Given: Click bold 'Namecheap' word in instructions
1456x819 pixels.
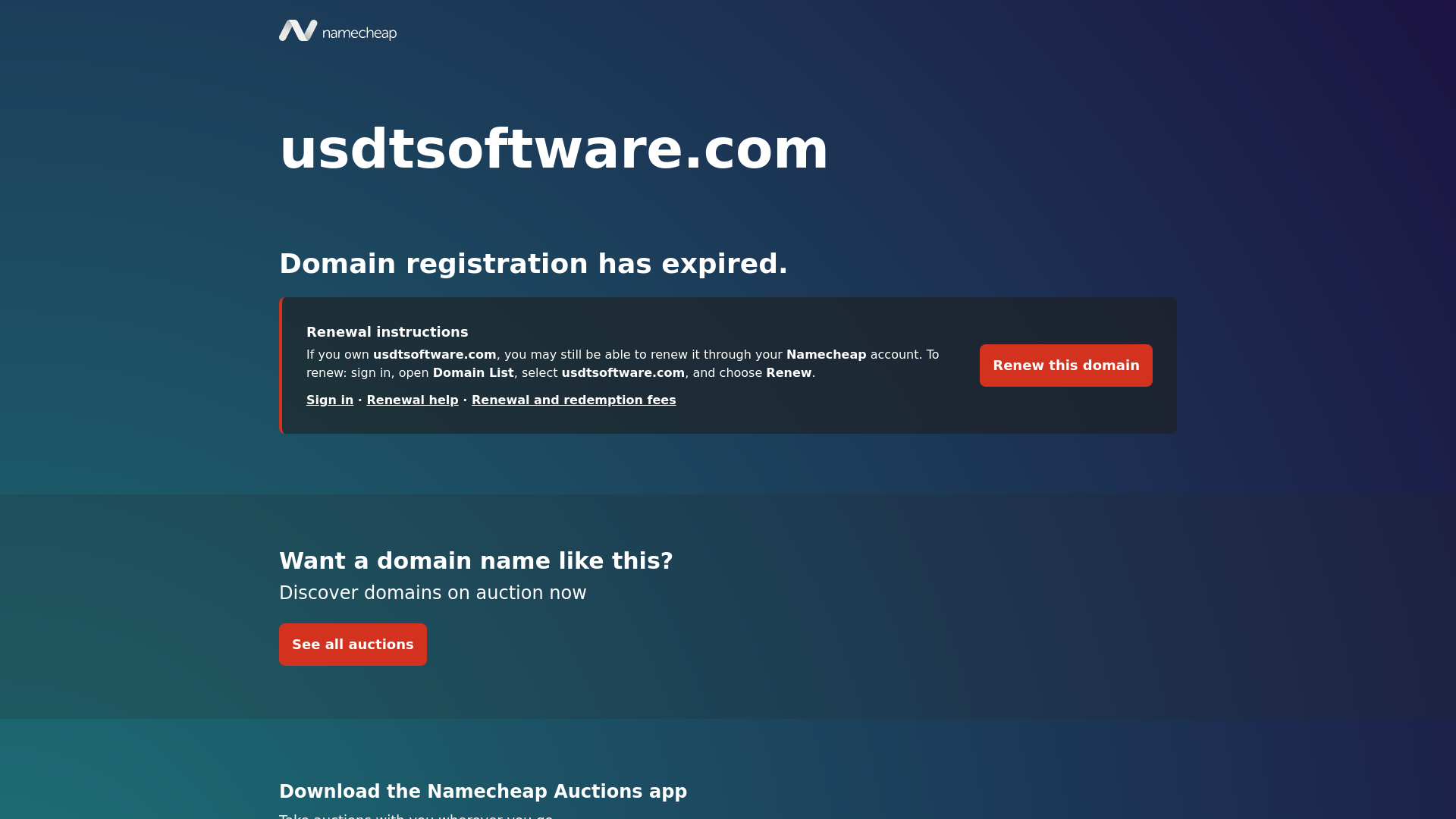Looking at the screenshot, I should 826,355.
